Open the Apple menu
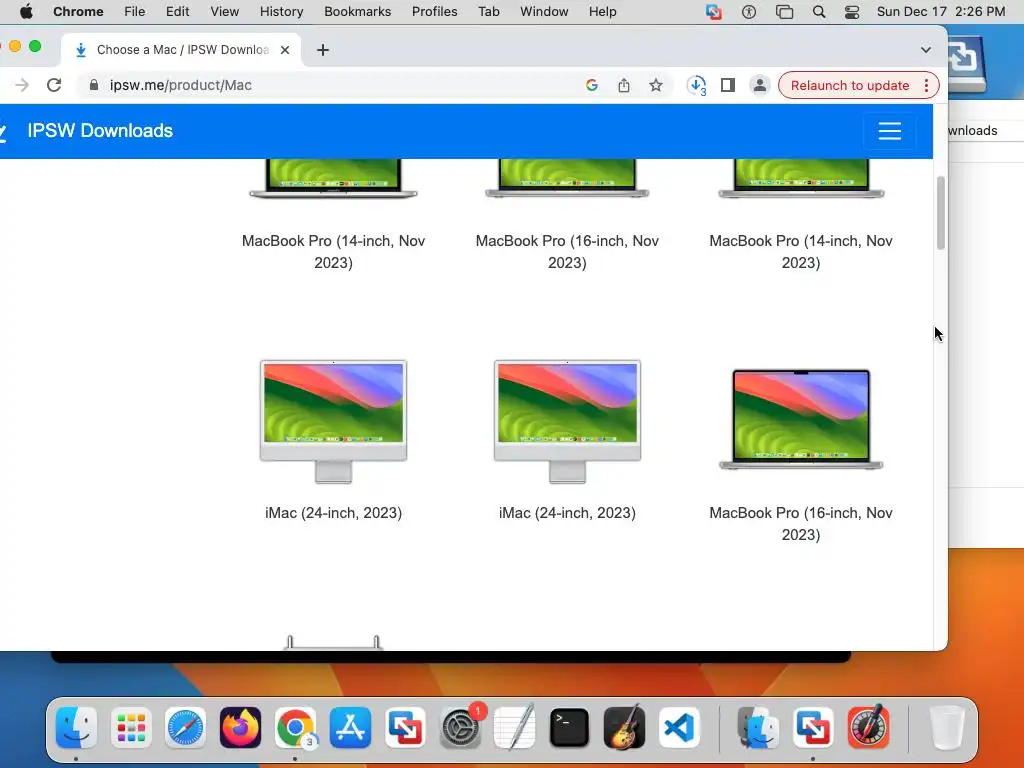This screenshot has height=768, width=1024. (26, 12)
